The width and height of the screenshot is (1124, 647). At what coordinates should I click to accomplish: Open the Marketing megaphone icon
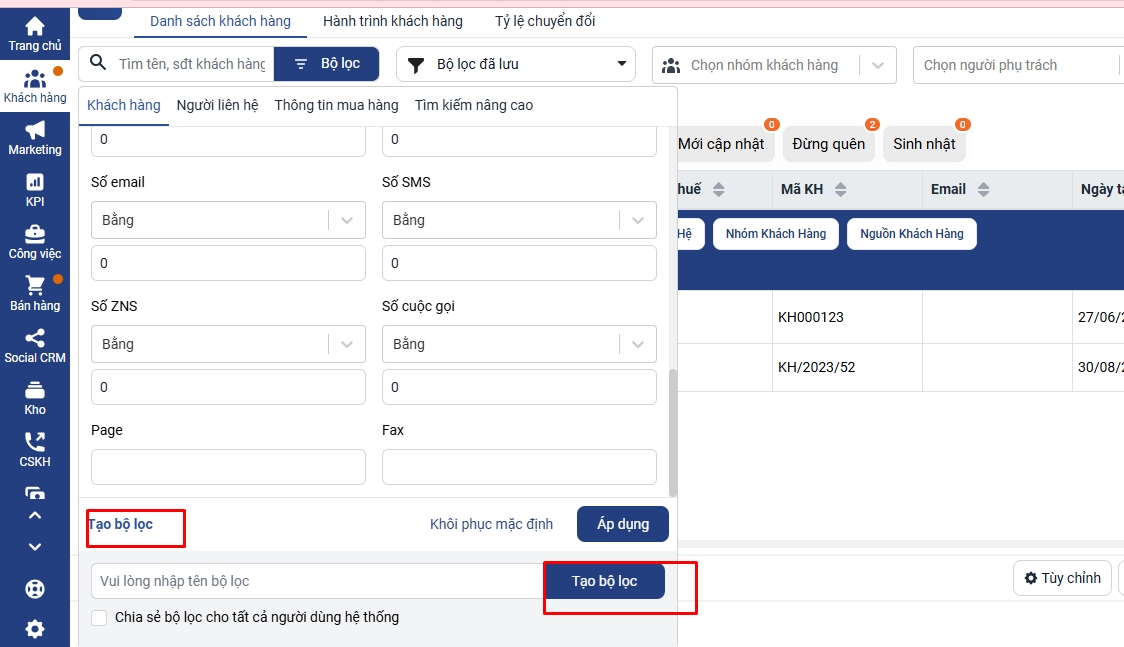[x=35, y=131]
